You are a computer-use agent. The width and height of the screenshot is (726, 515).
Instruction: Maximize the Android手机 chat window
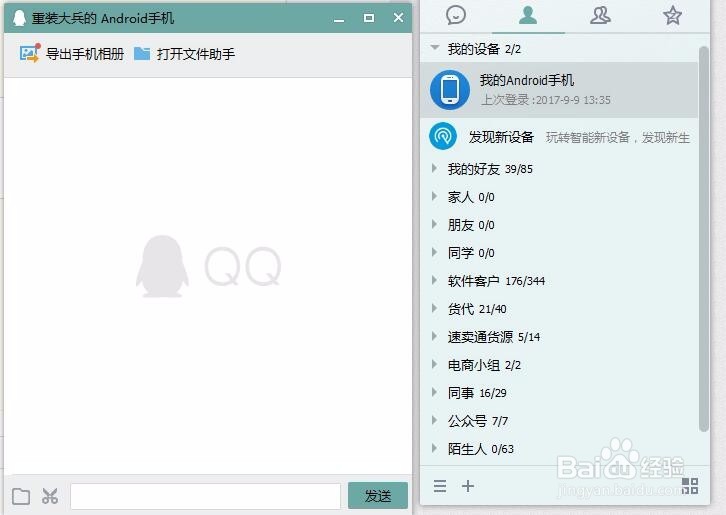coord(369,18)
